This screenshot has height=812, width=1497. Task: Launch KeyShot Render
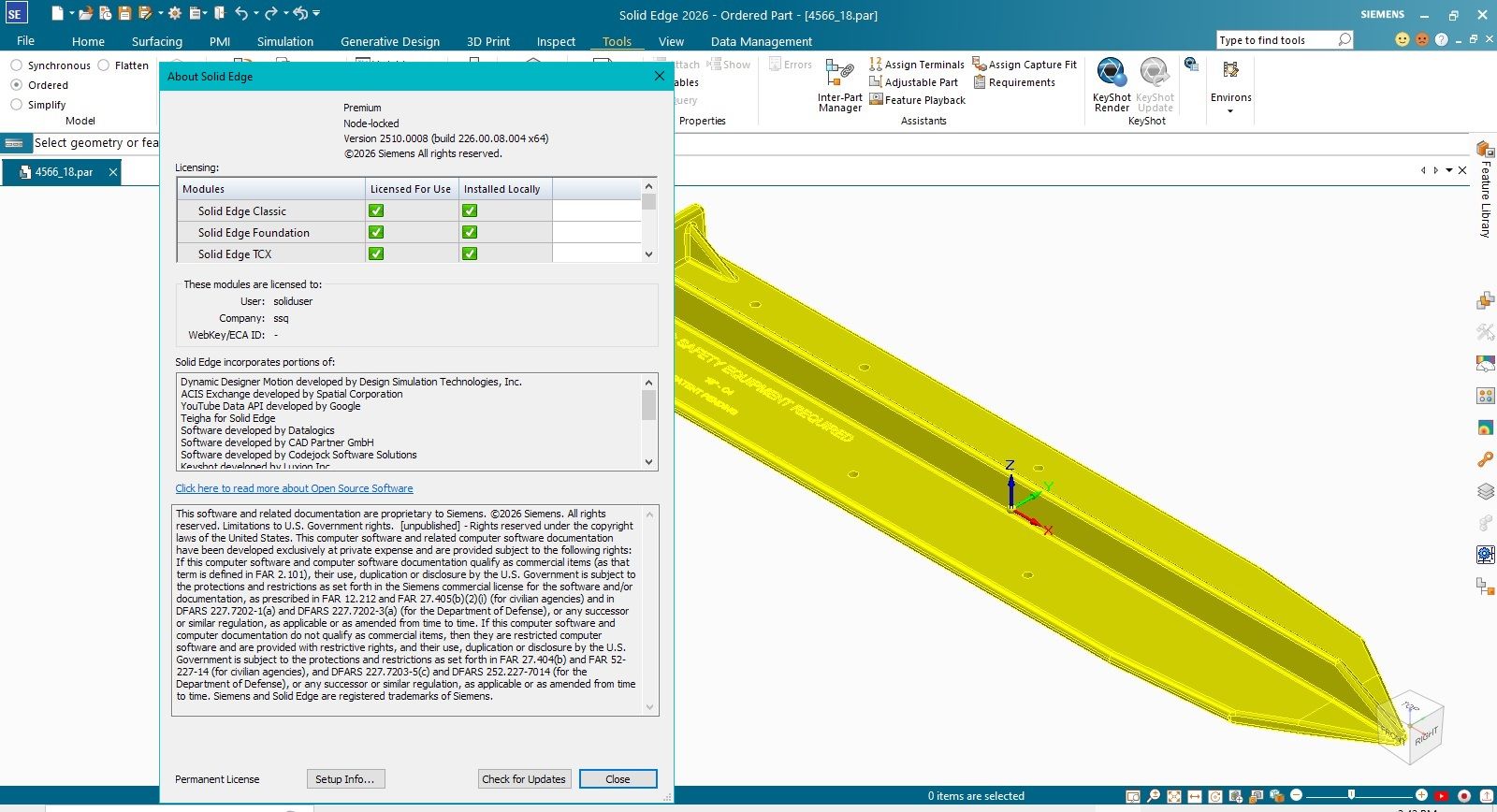[x=1112, y=85]
